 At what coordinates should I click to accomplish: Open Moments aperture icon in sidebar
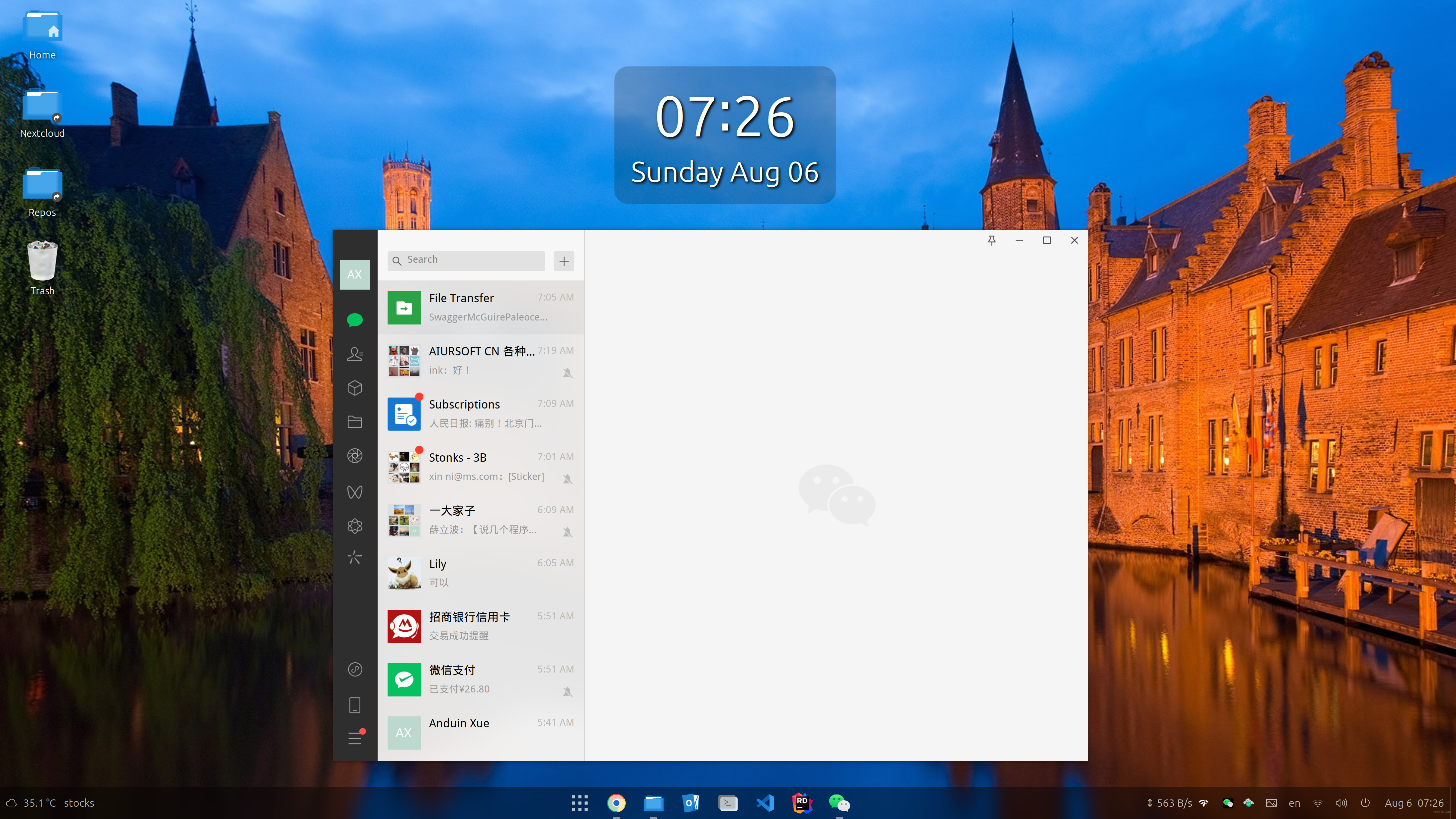tap(354, 456)
